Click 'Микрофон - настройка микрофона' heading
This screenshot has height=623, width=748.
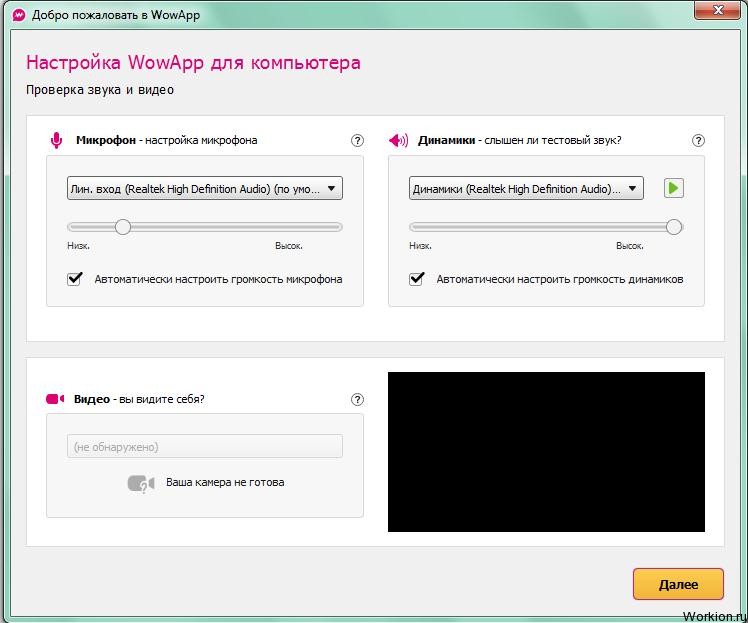tap(166, 140)
